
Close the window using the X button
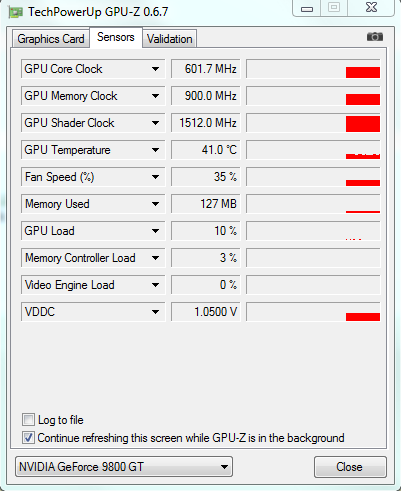[371, 8]
